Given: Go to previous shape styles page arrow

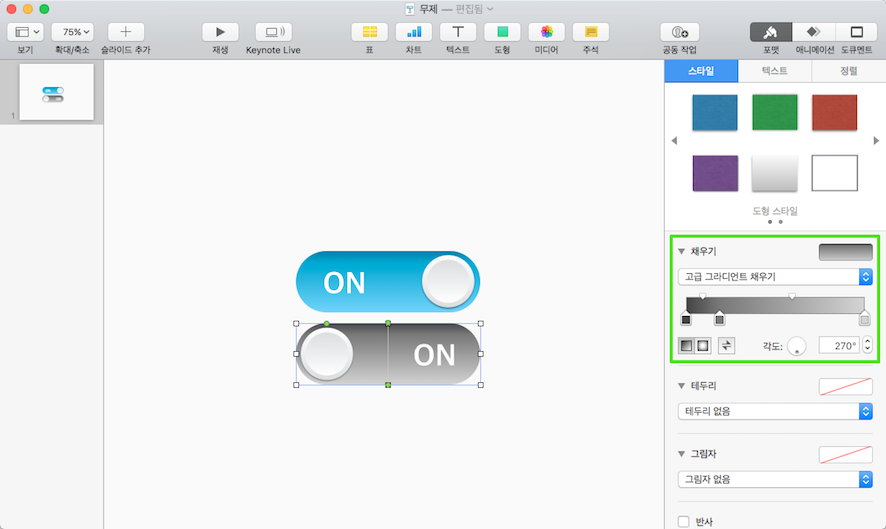Looking at the screenshot, I should click(674, 141).
